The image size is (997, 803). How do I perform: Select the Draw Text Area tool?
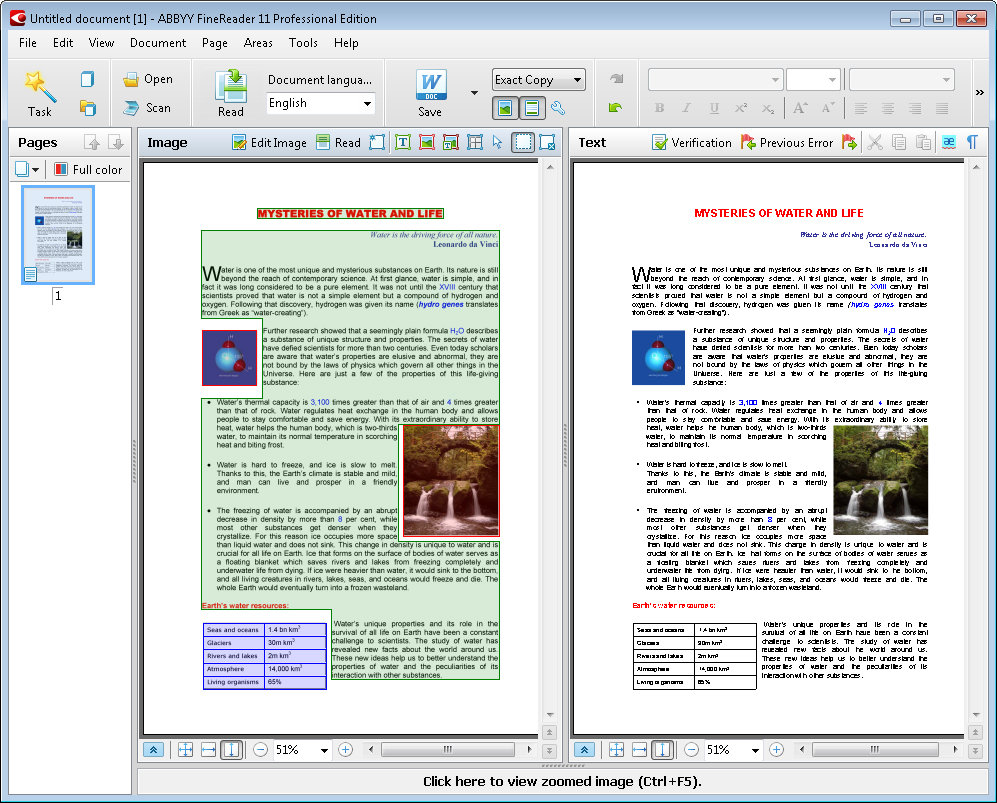pos(402,143)
